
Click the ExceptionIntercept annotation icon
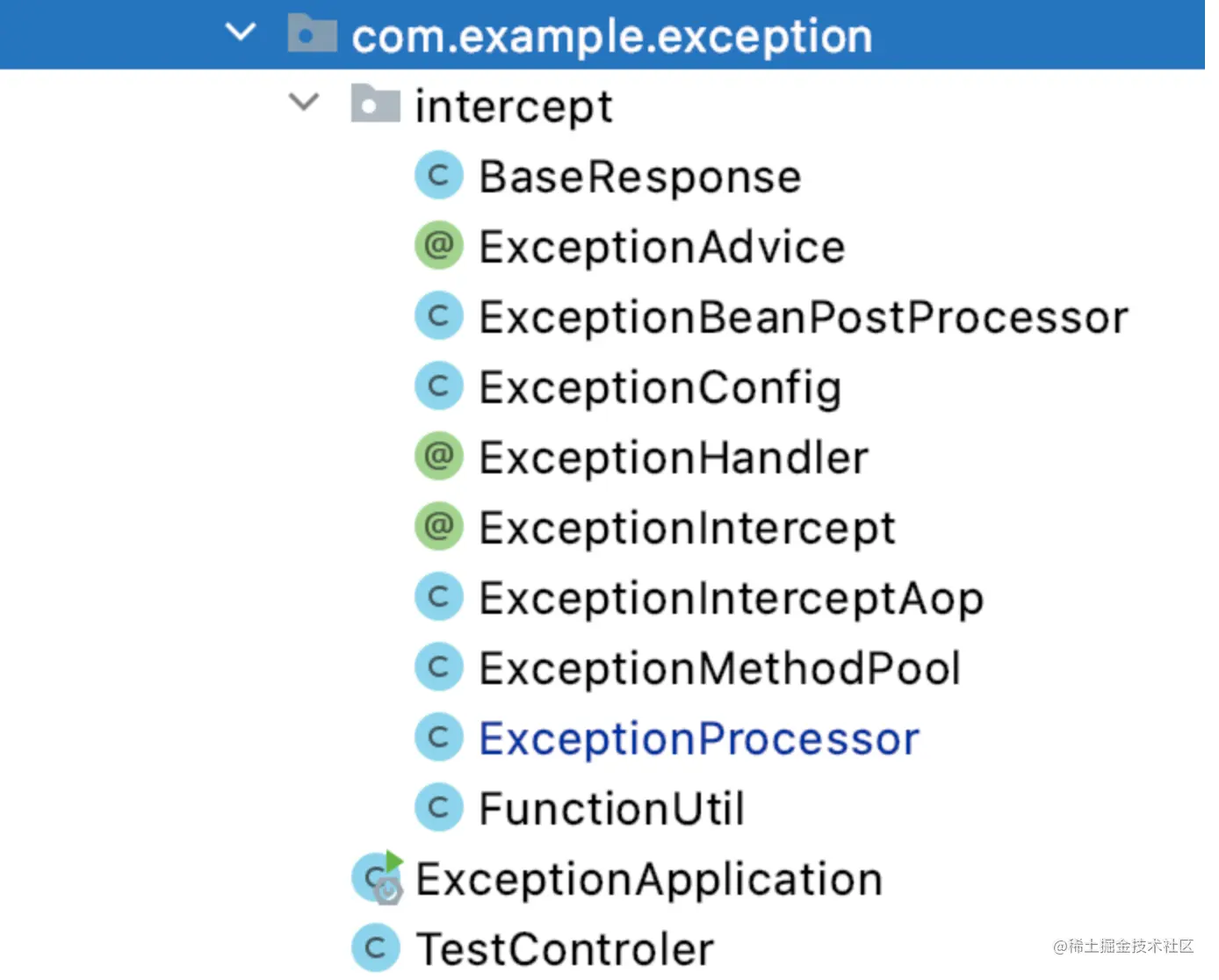(438, 527)
